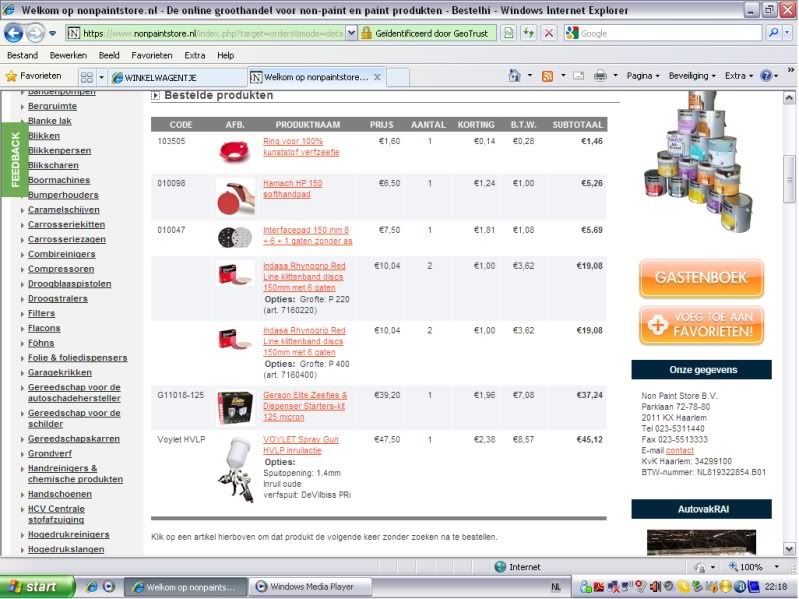
Task: Click the Home page icon
Action: click(x=515, y=76)
